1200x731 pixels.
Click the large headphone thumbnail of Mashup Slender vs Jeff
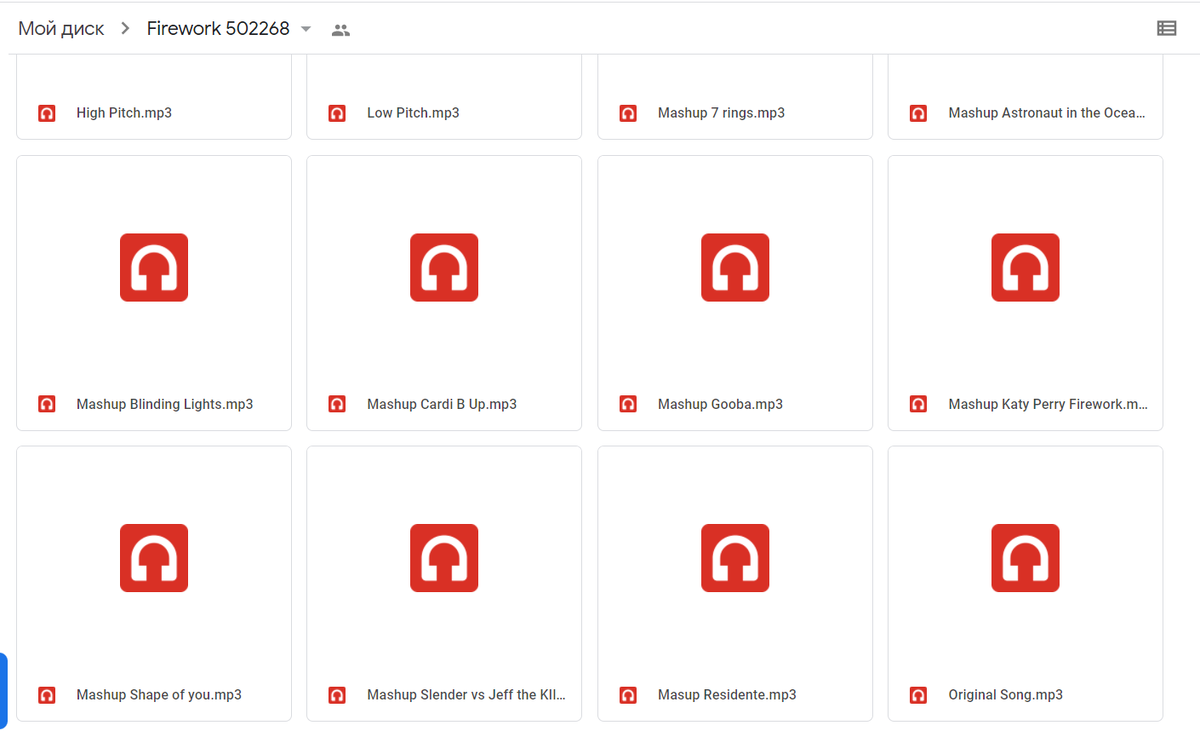point(444,558)
